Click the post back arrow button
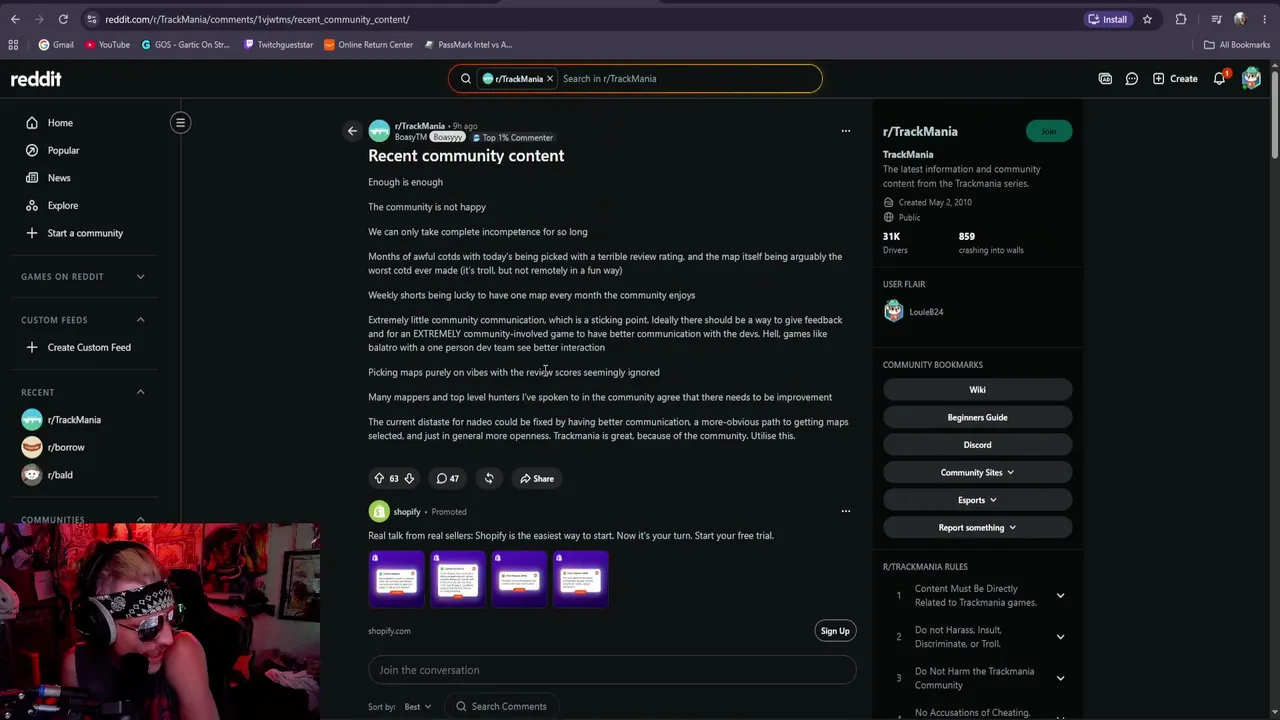Viewport: 1280px width, 720px height. pyautogui.click(x=352, y=131)
